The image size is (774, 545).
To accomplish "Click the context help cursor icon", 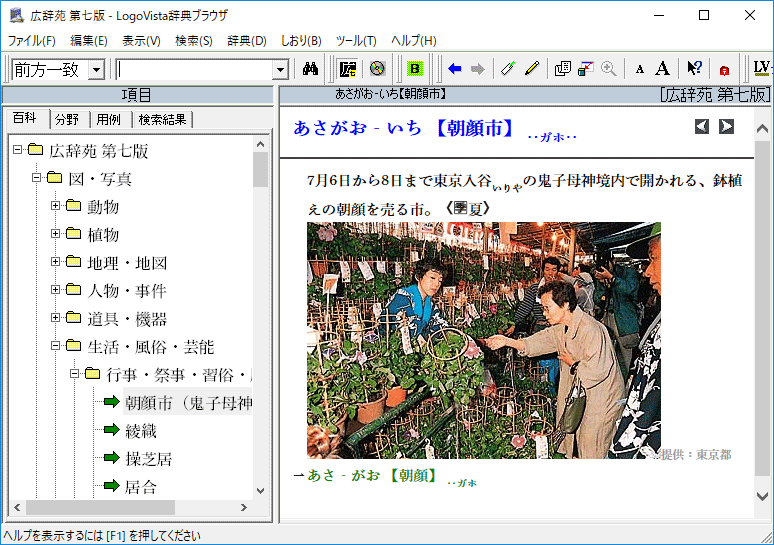I will [x=694, y=69].
